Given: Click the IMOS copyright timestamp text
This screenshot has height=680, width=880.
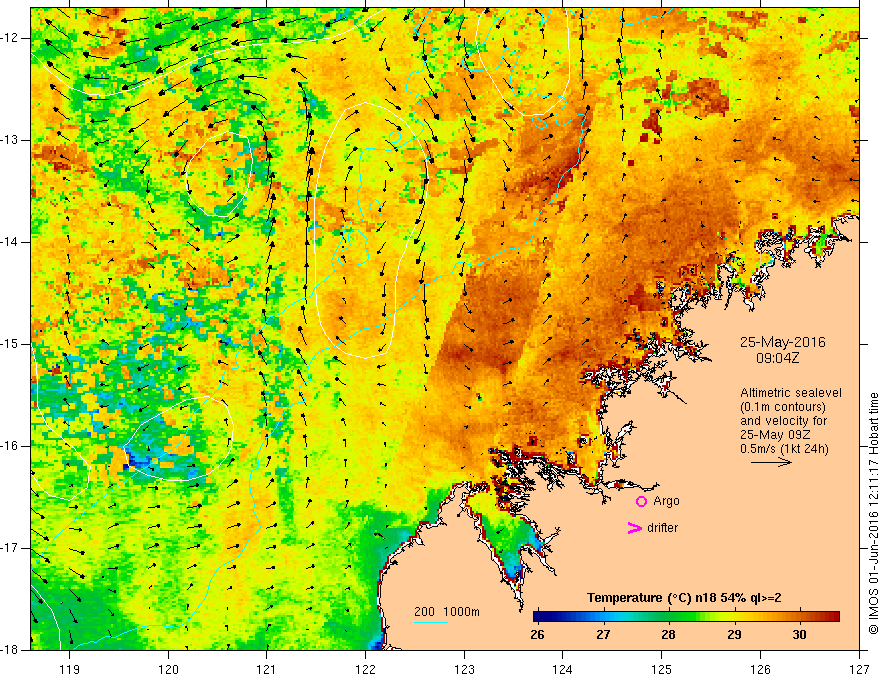Looking at the screenshot, I should [x=873, y=513].
